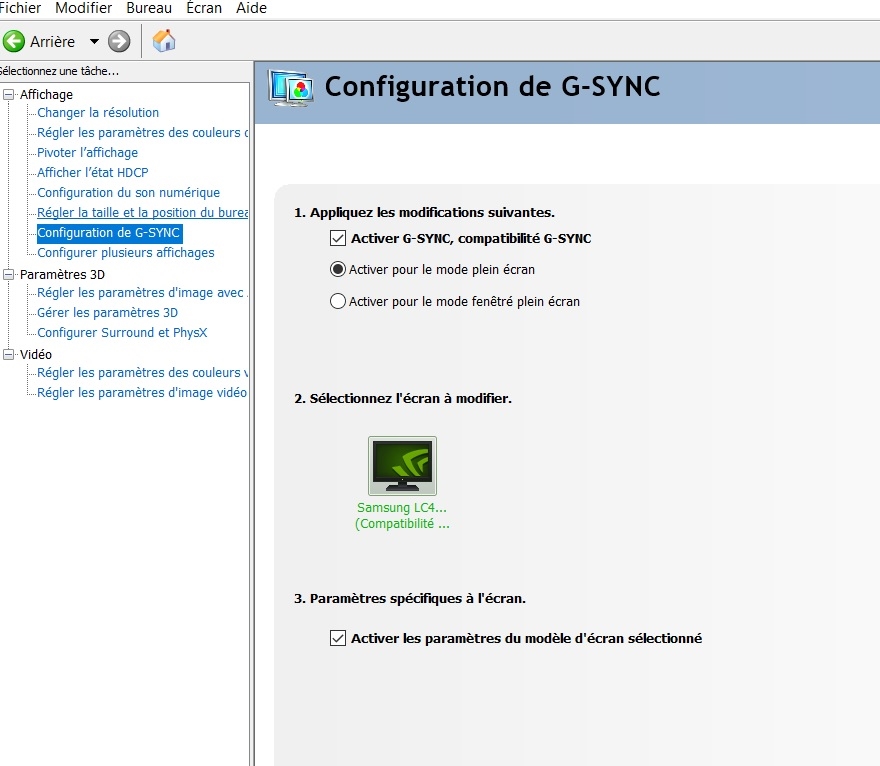Toggle Activer les paramètres du modèle d'écran

[338, 638]
